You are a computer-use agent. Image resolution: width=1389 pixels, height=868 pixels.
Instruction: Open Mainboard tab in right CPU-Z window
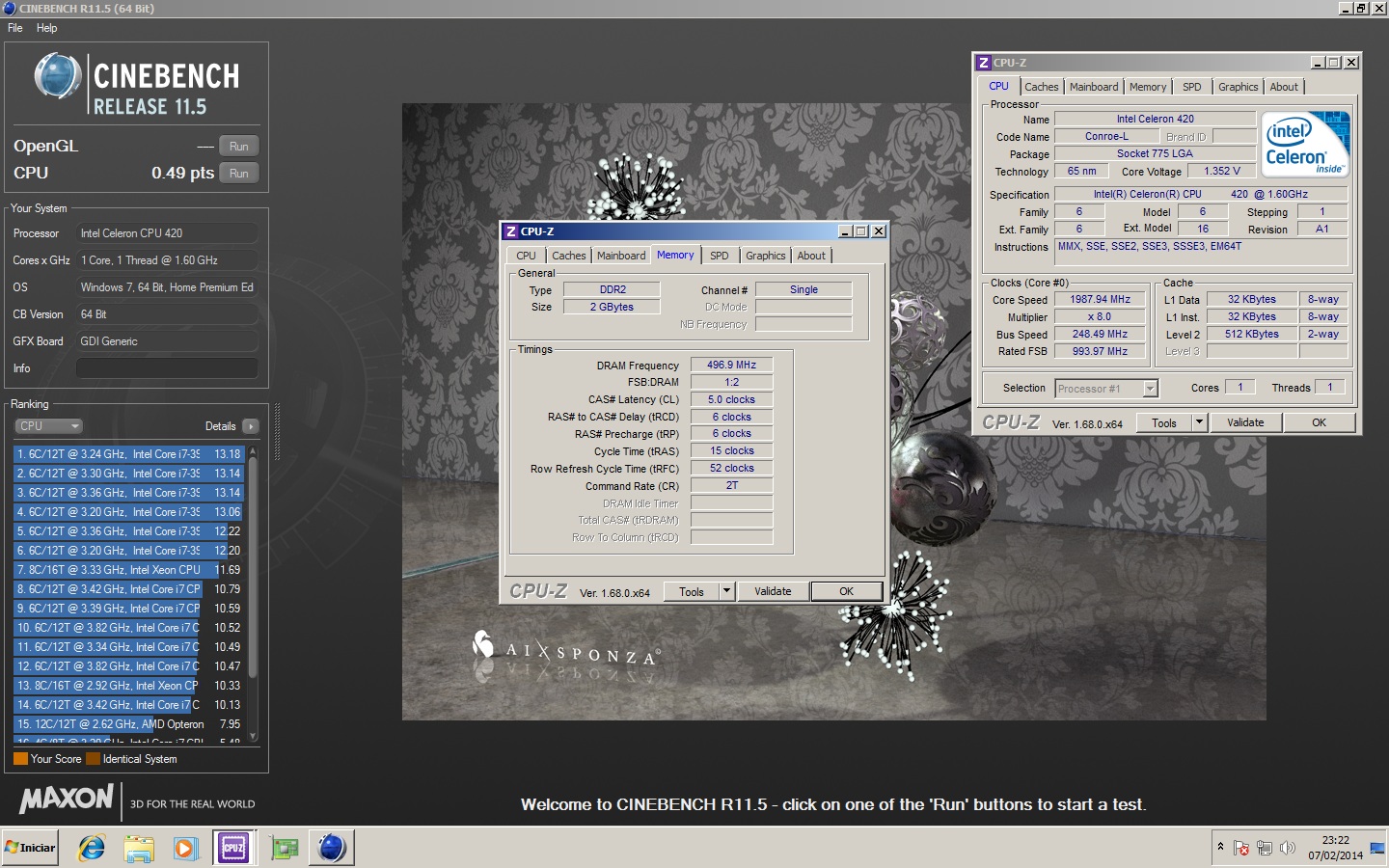1094,87
